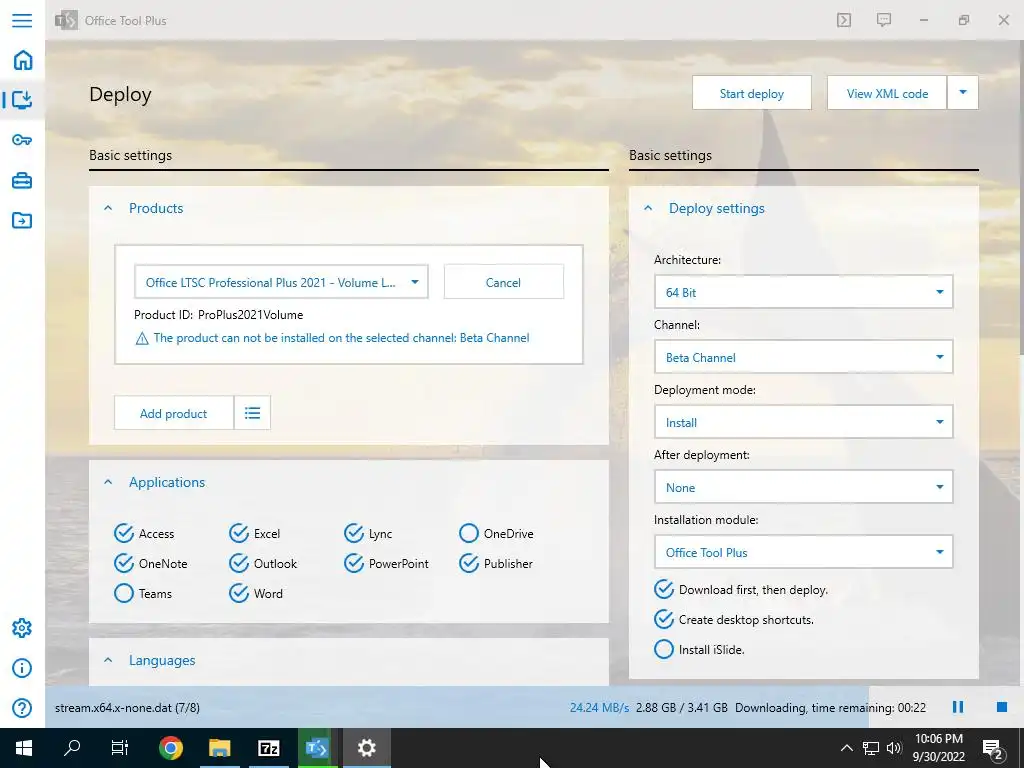This screenshot has height=768, width=1024.
Task: Open the taskbar clock showing 10:06 PM
Action: 939,748
